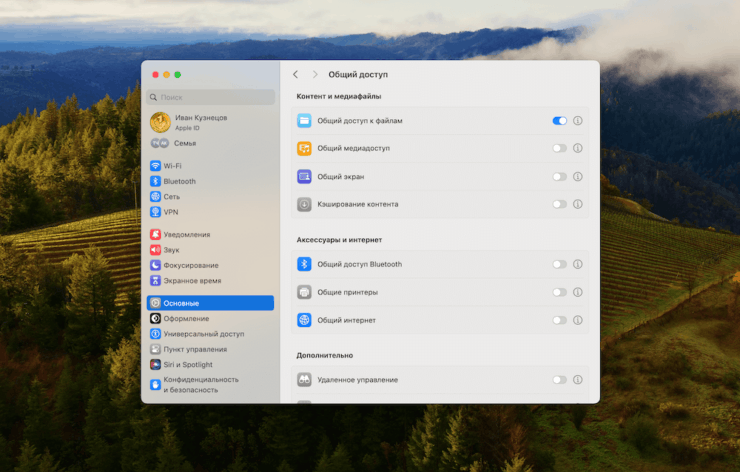Screen dimensions: 740x472
Task: Click the Wi-Fi icon in sidebar
Action: click(156, 166)
